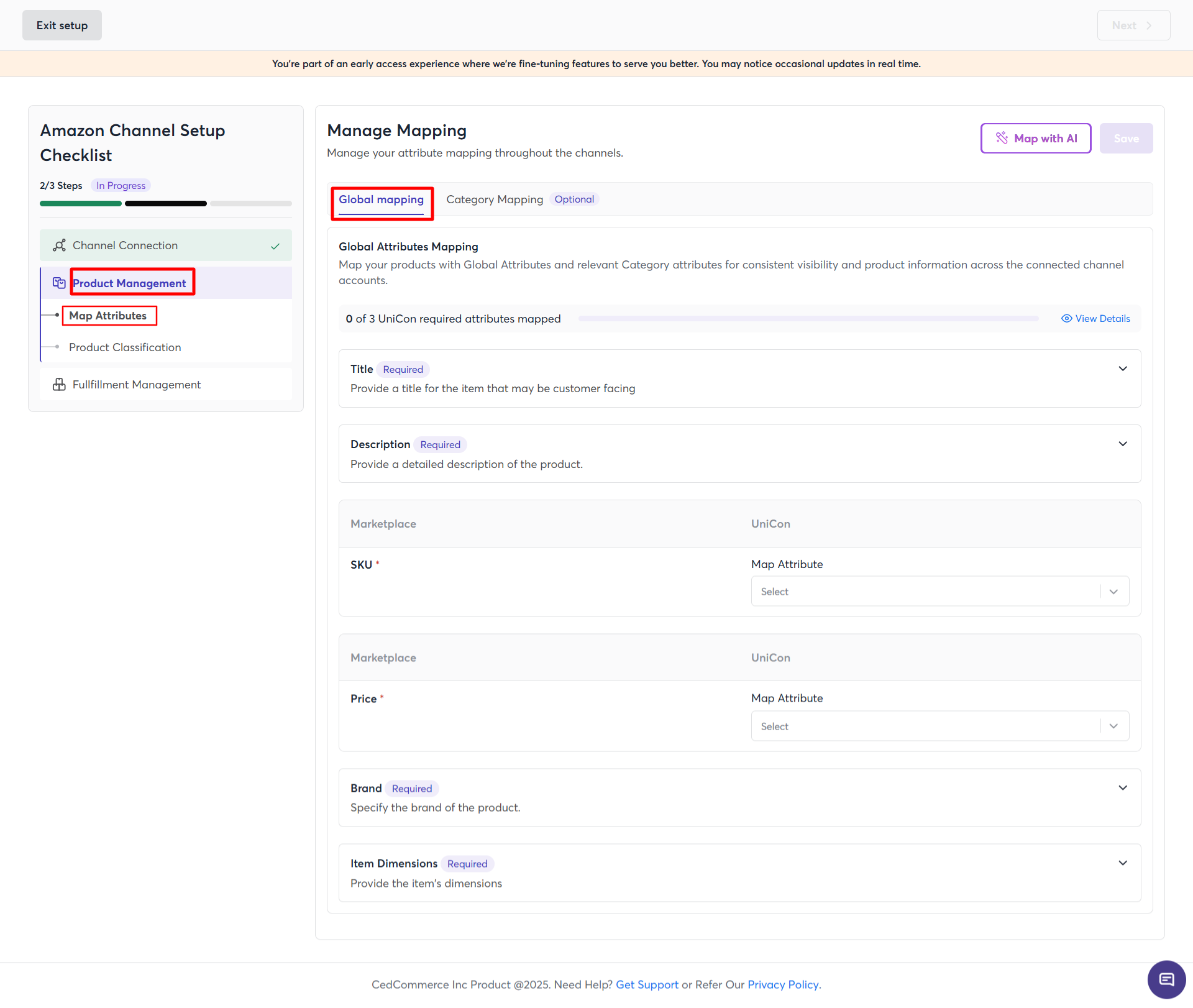Open the Get Support link
1193x1008 pixels.
coord(646,984)
